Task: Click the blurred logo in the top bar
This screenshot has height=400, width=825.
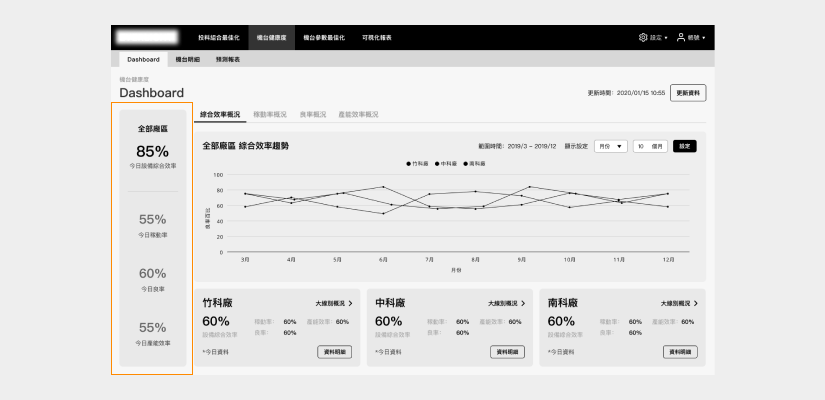Action: coord(147,37)
